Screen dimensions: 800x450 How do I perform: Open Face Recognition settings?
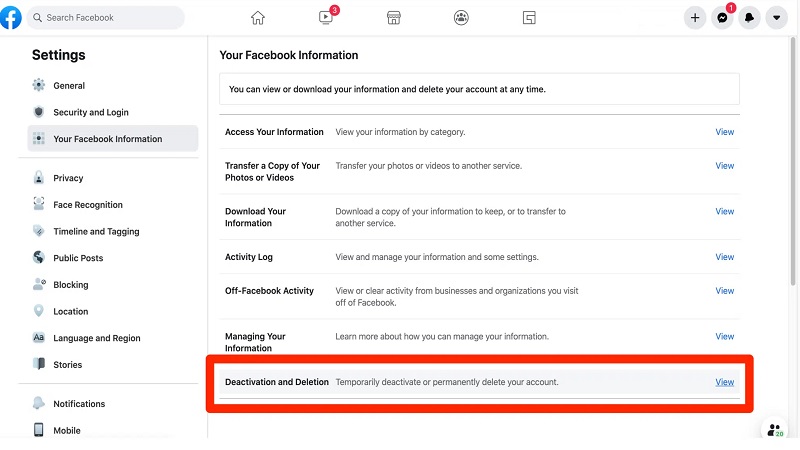(88, 205)
